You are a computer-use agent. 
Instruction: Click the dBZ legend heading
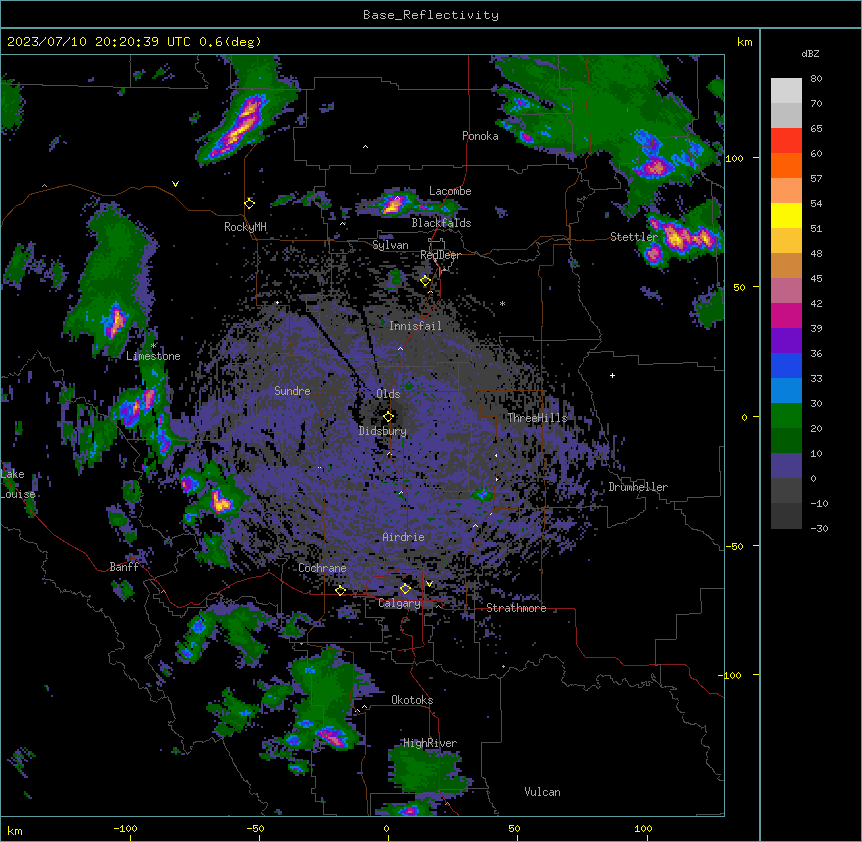tap(810, 54)
